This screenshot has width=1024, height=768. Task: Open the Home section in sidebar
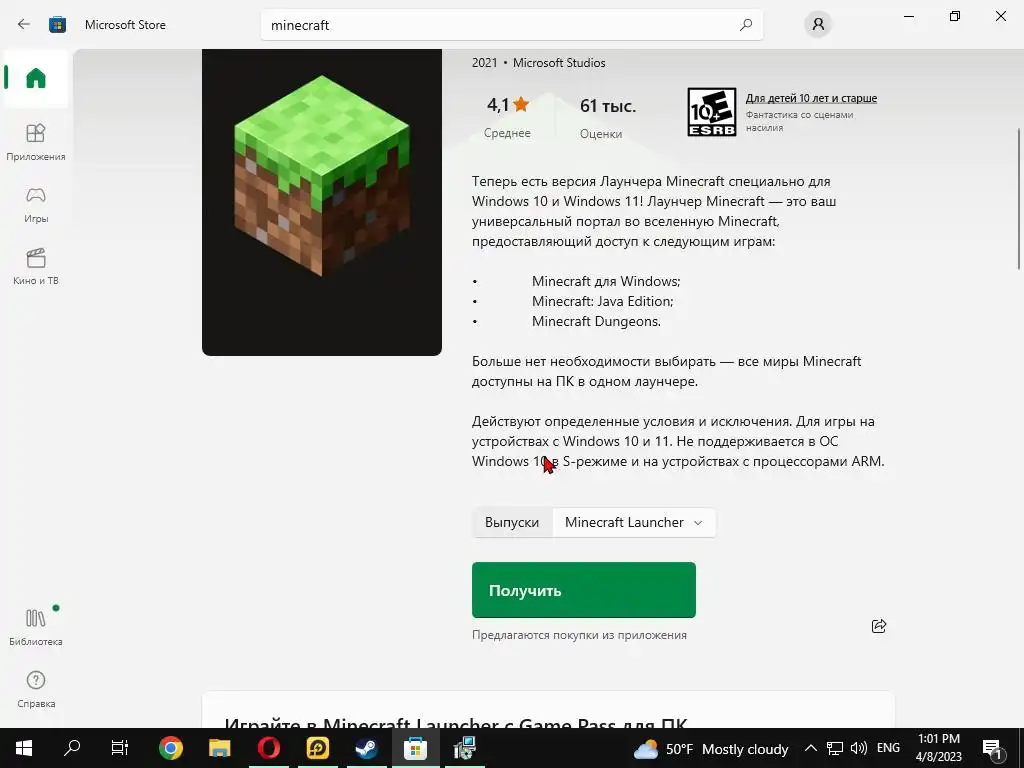tap(36, 78)
